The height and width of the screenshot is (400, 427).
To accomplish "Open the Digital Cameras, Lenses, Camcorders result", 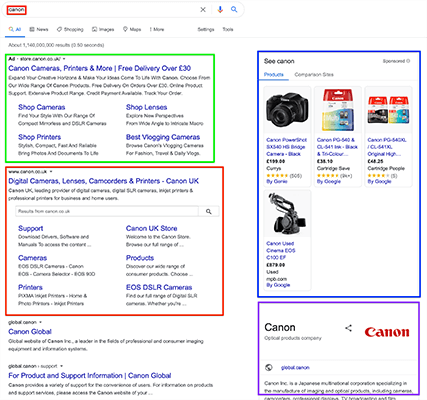I will [x=103, y=181].
